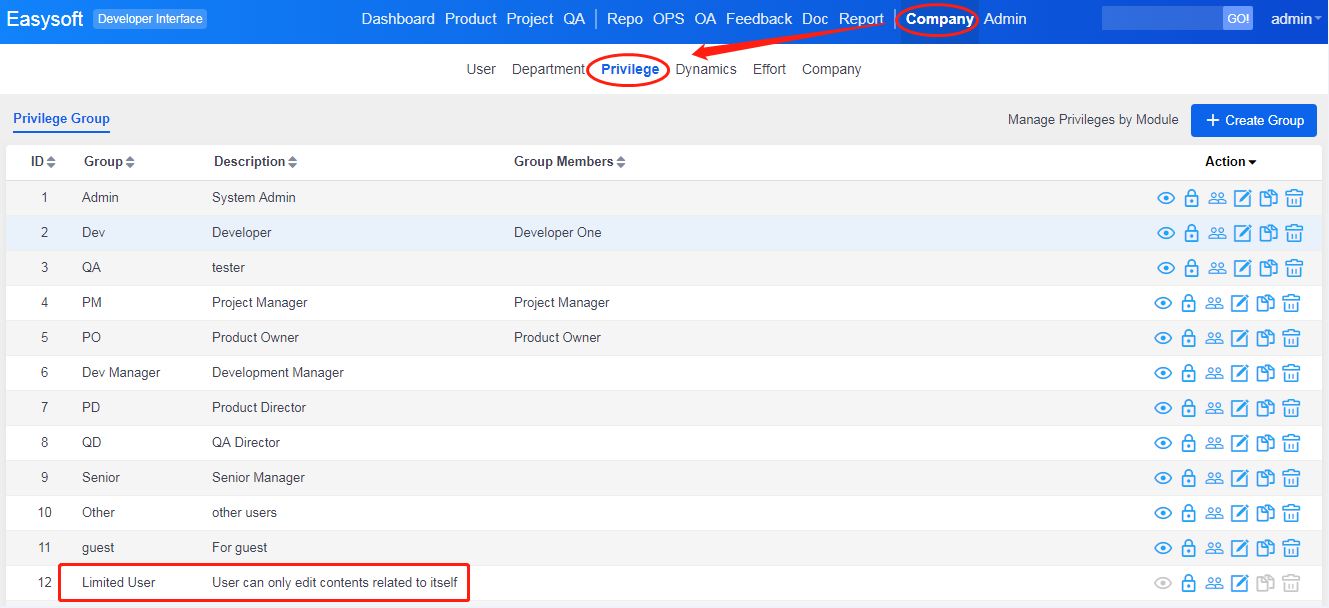Edit the PM group via pencil icon
The image size is (1329, 608).
tap(1240, 303)
